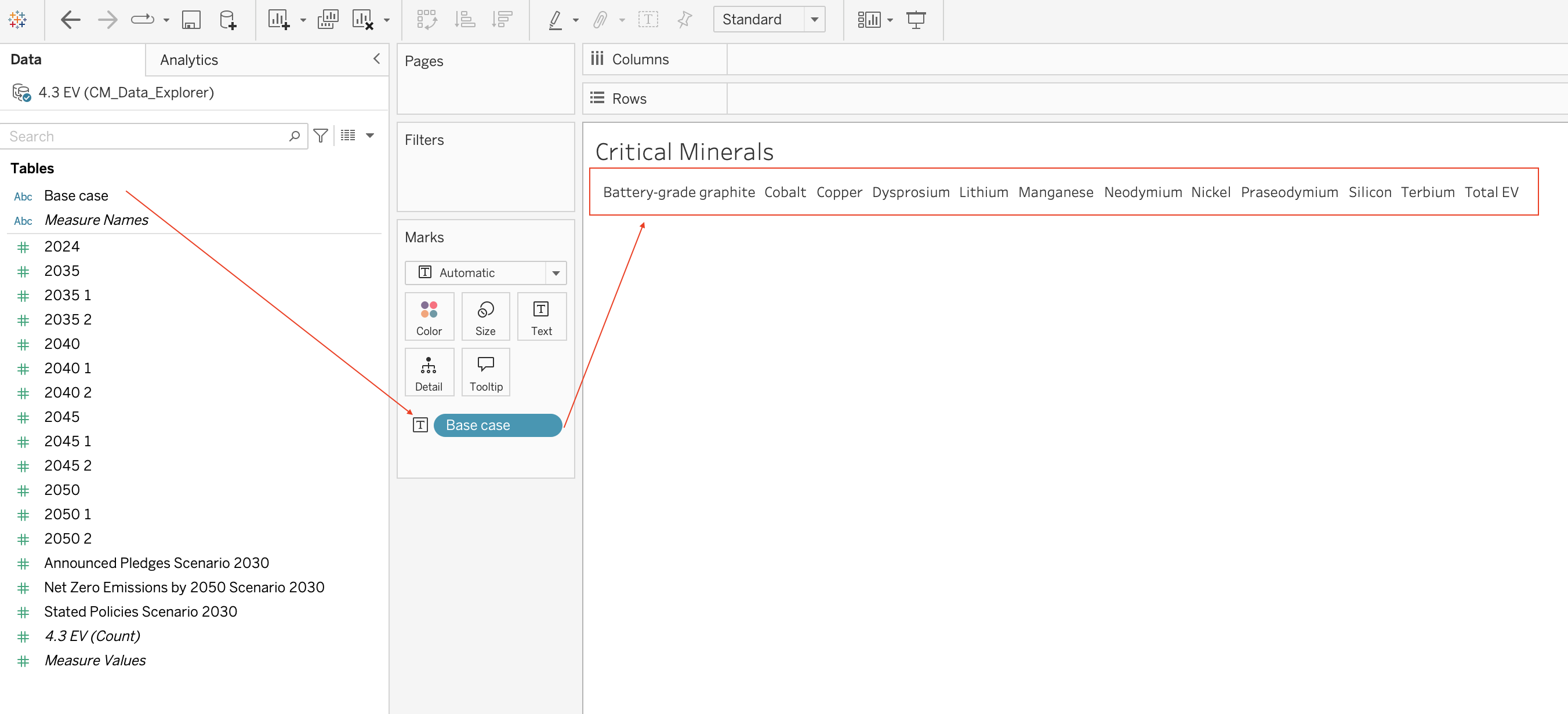Image resolution: width=1568 pixels, height=714 pixels.
Task: Switch to the Analytics tab
Action: [188, 60]
